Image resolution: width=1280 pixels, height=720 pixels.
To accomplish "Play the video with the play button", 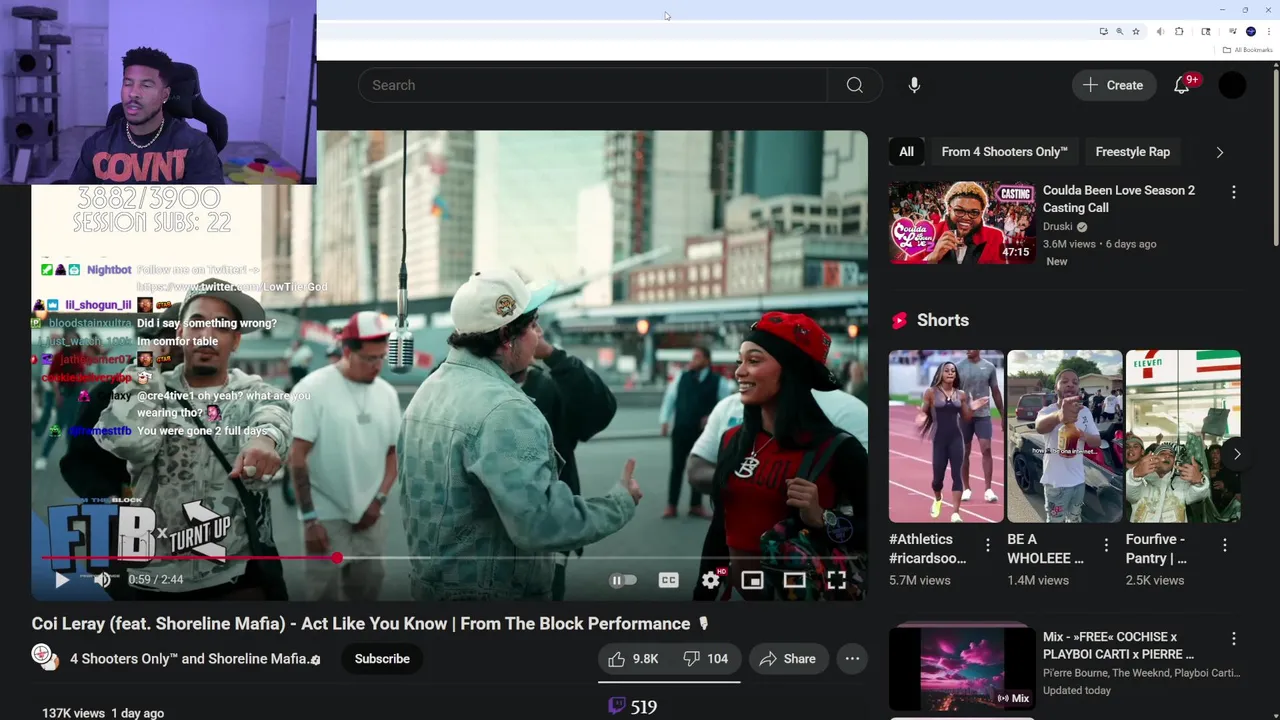I will pyautogui.click(x=61, y=579).
